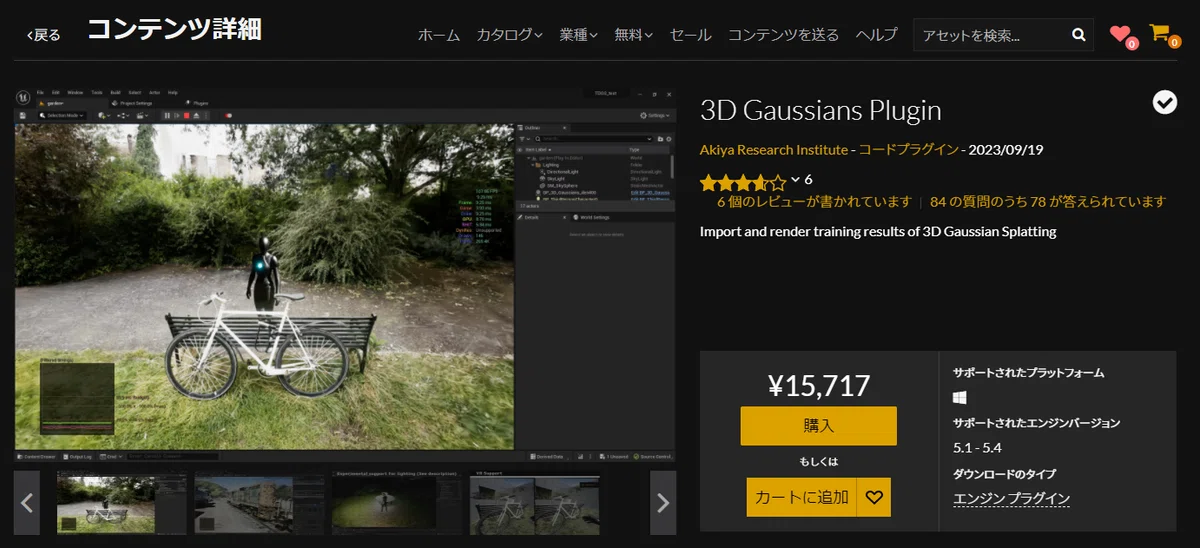Click the wishlist heart icon in header
Screen dimensions: 1200x548
coord(1120,33)
